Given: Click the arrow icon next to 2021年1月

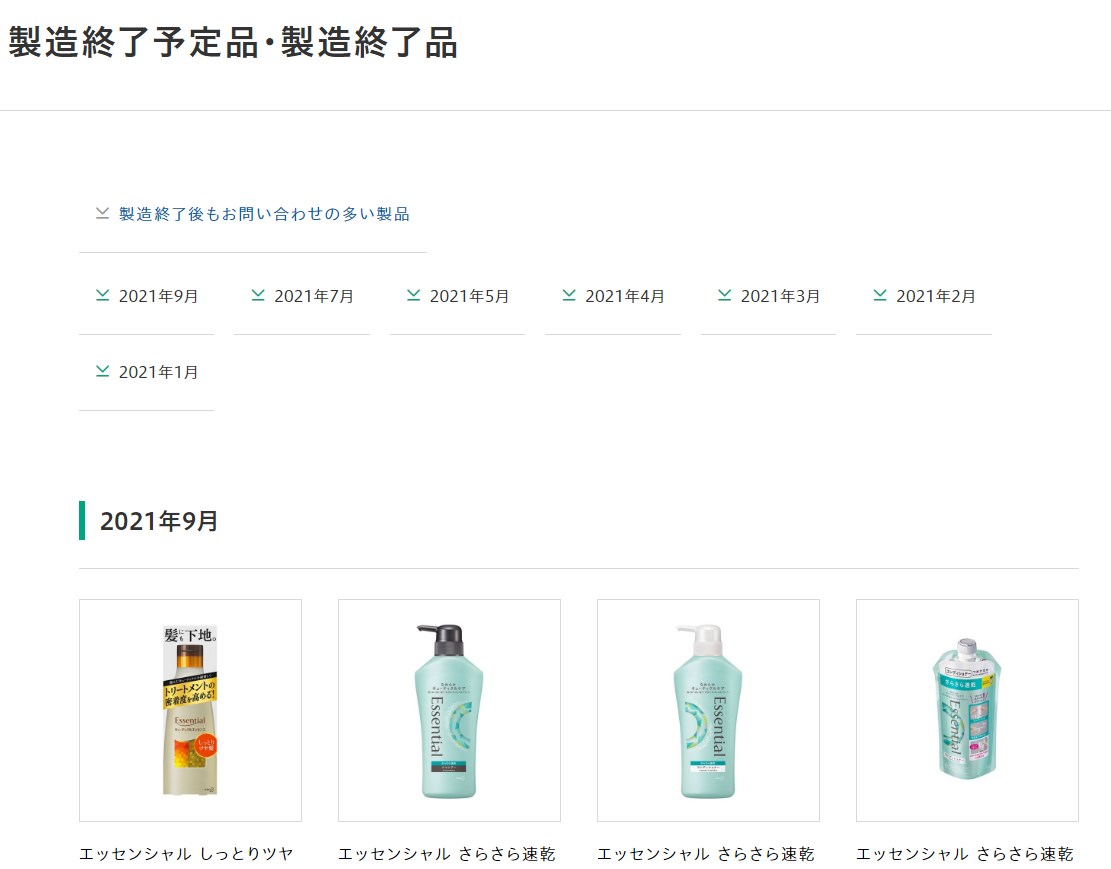Looking at the screenshot, I should point(102,371).
